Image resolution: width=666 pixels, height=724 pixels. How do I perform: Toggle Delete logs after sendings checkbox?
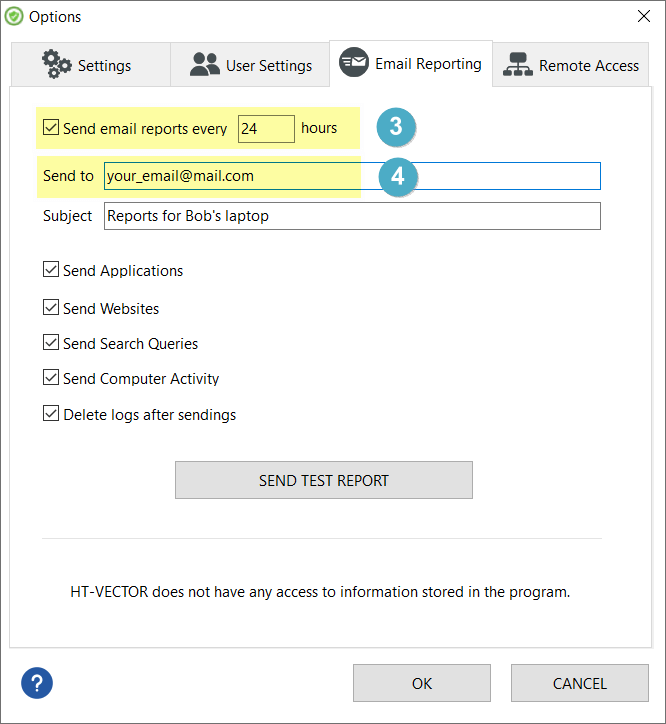click(x=51, y=413)
